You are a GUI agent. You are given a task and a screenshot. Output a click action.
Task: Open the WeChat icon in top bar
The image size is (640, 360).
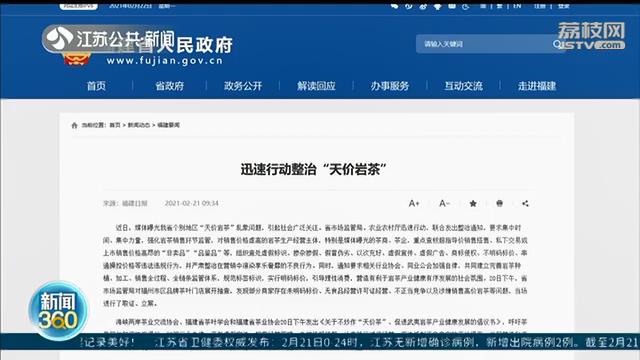(x=394, y=7)
